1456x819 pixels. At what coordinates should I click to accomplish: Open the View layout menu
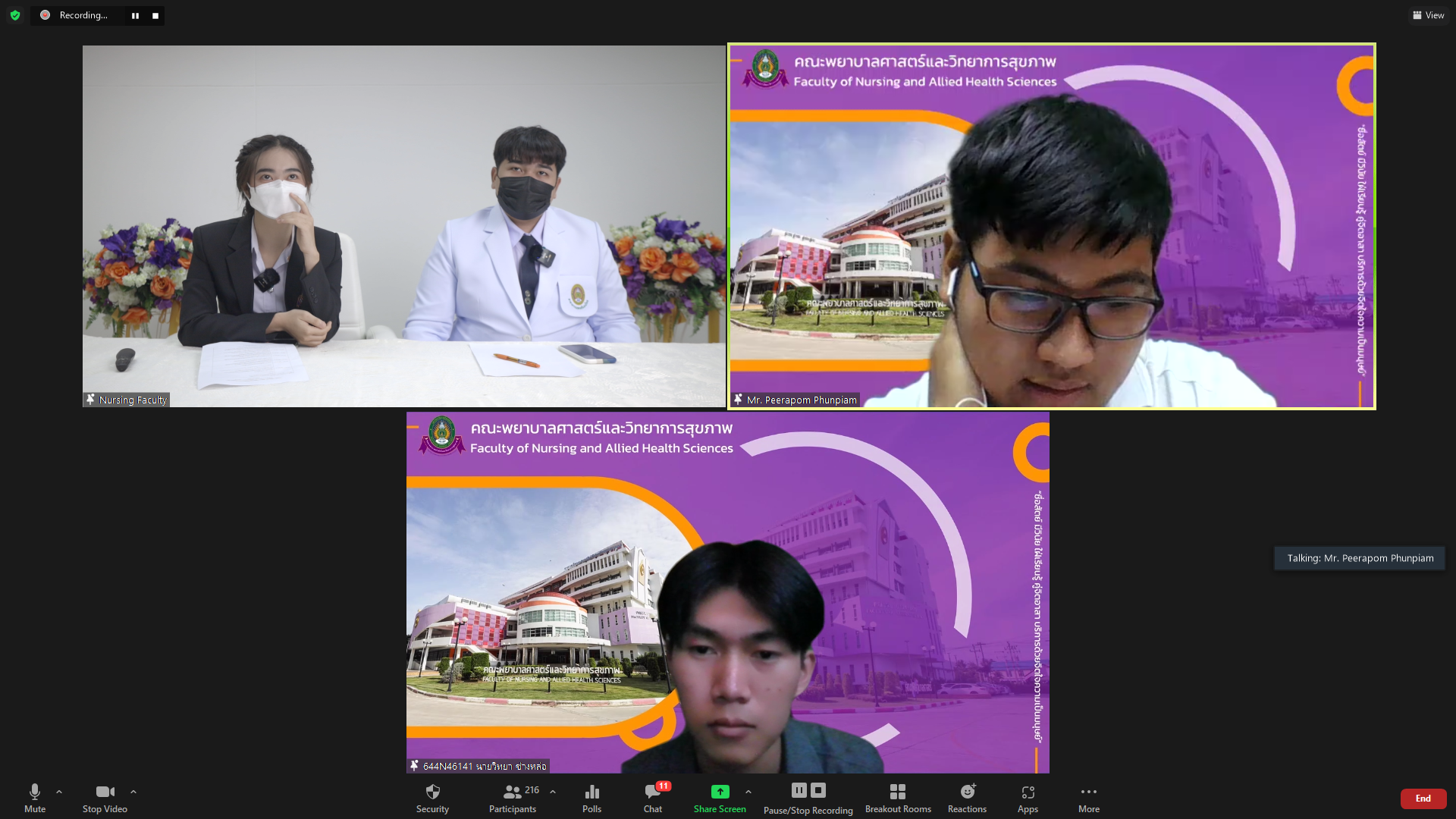point(1428,15)
